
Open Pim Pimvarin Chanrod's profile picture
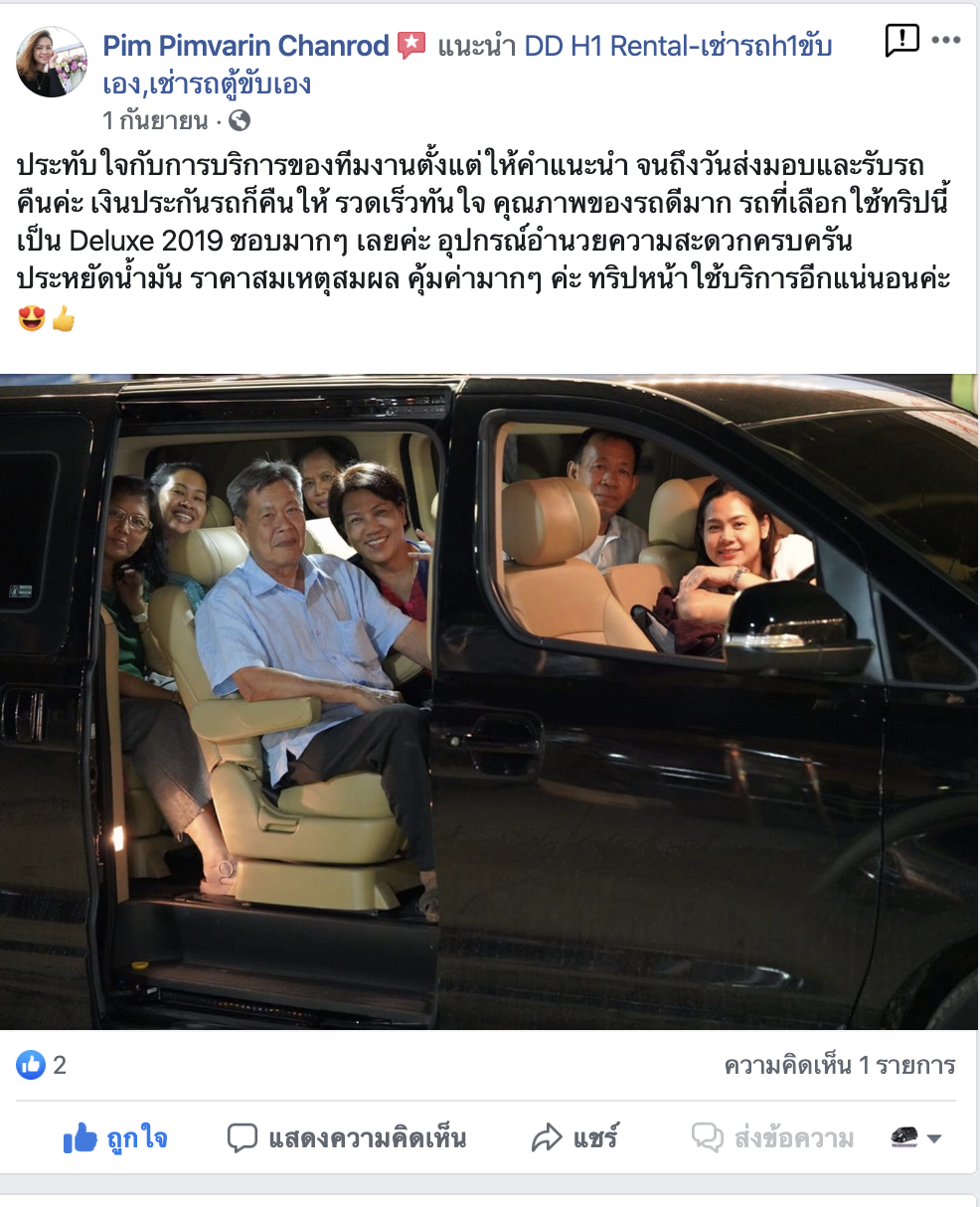coord(52,62)
